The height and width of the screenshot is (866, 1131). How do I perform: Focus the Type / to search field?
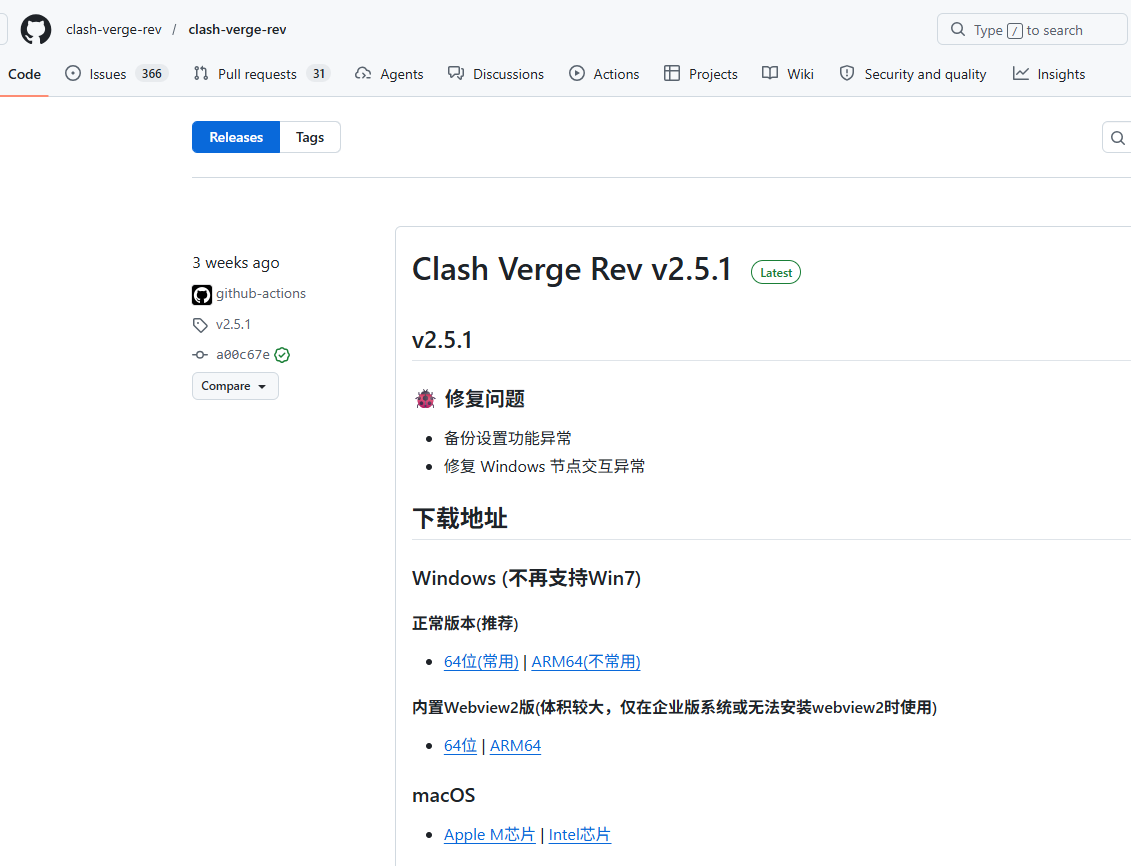point(1032,30)
